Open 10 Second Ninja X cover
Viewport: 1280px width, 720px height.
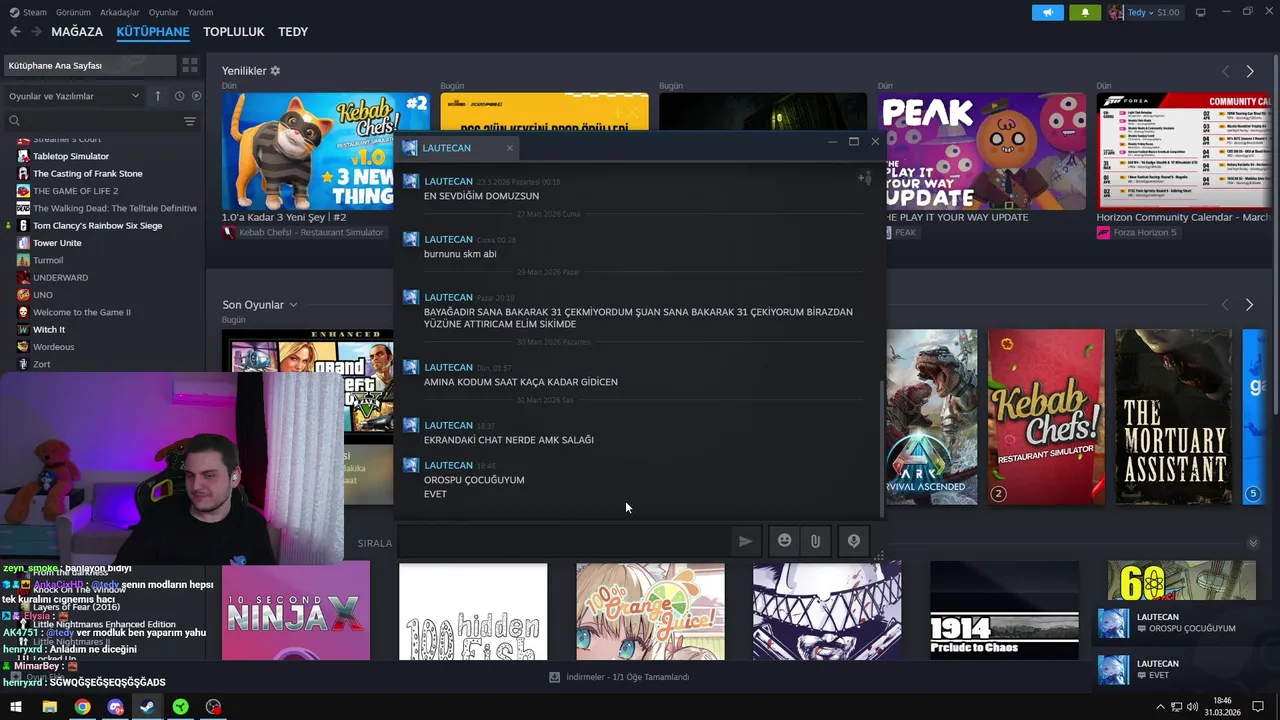[296, 611]
